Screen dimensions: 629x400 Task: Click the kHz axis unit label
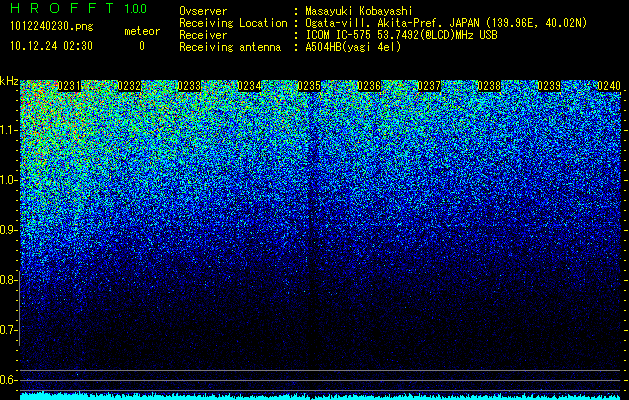9,81
